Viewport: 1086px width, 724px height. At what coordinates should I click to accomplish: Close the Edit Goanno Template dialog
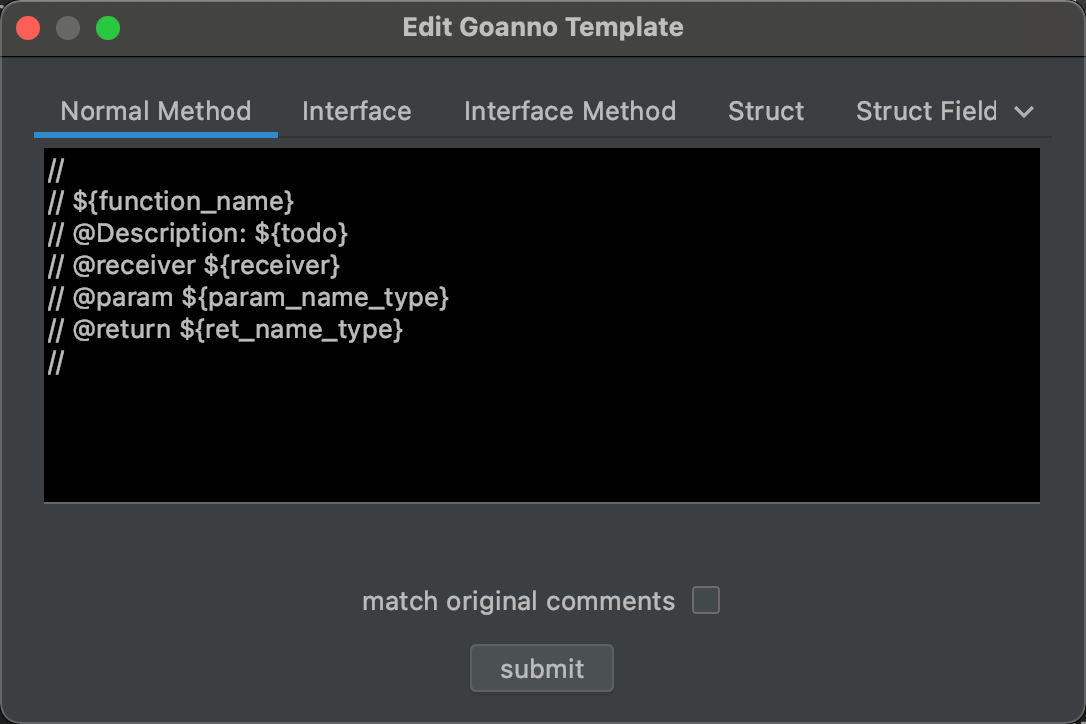click(x=28, y=28)
